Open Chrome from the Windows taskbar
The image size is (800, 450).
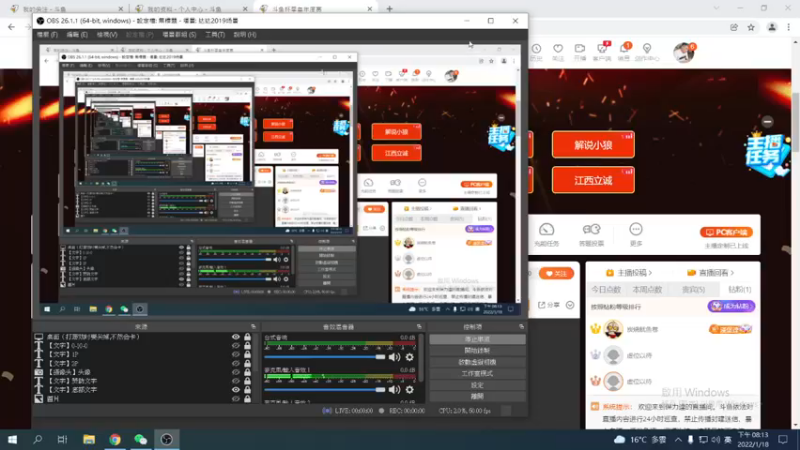point(115,439)
